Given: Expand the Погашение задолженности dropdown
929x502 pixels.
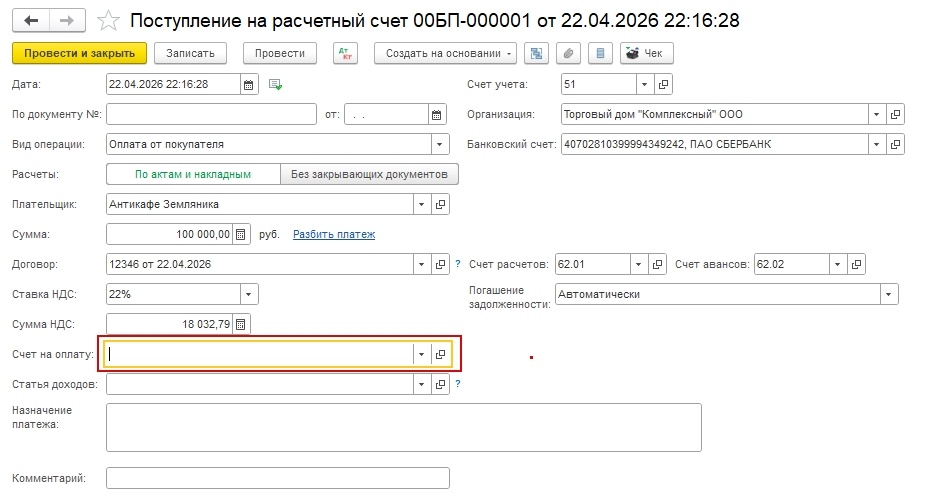Looking at the screenshot, I should coord(889,294).
